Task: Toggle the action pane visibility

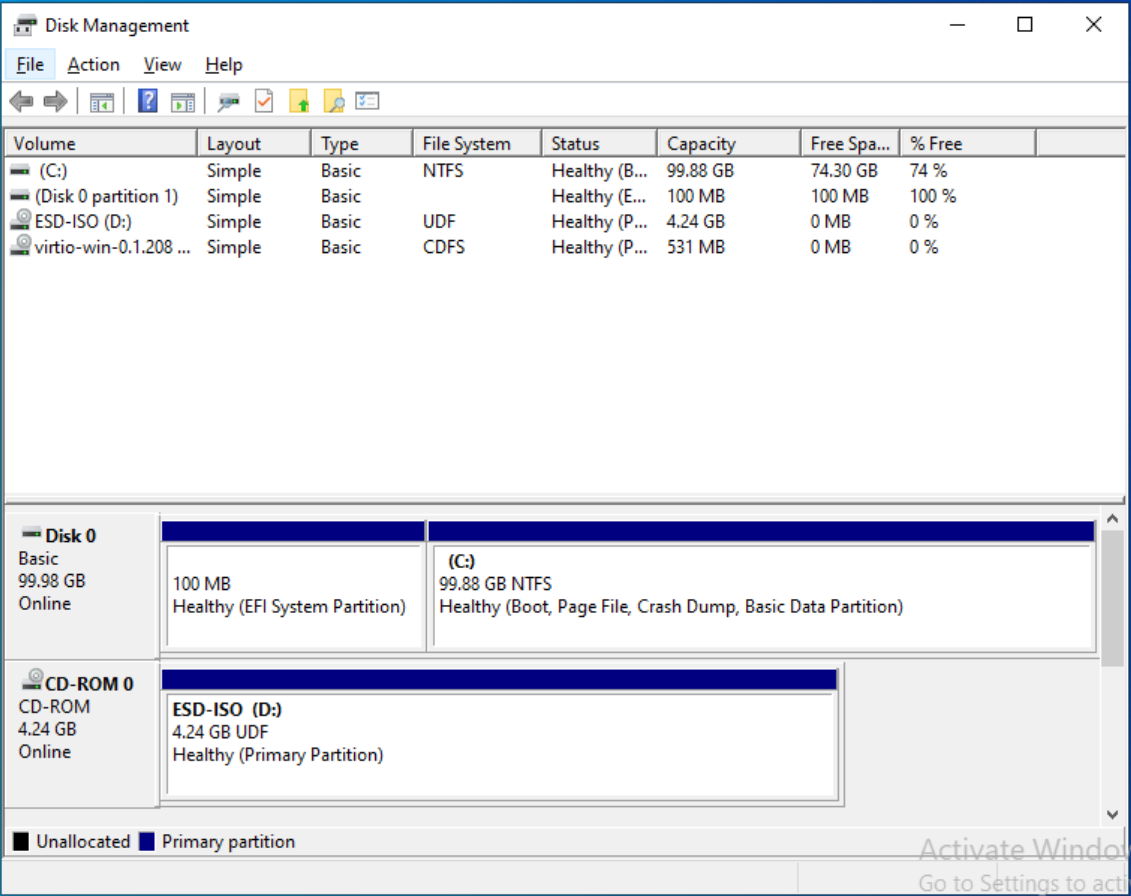Action: click(x=181, y=100)
